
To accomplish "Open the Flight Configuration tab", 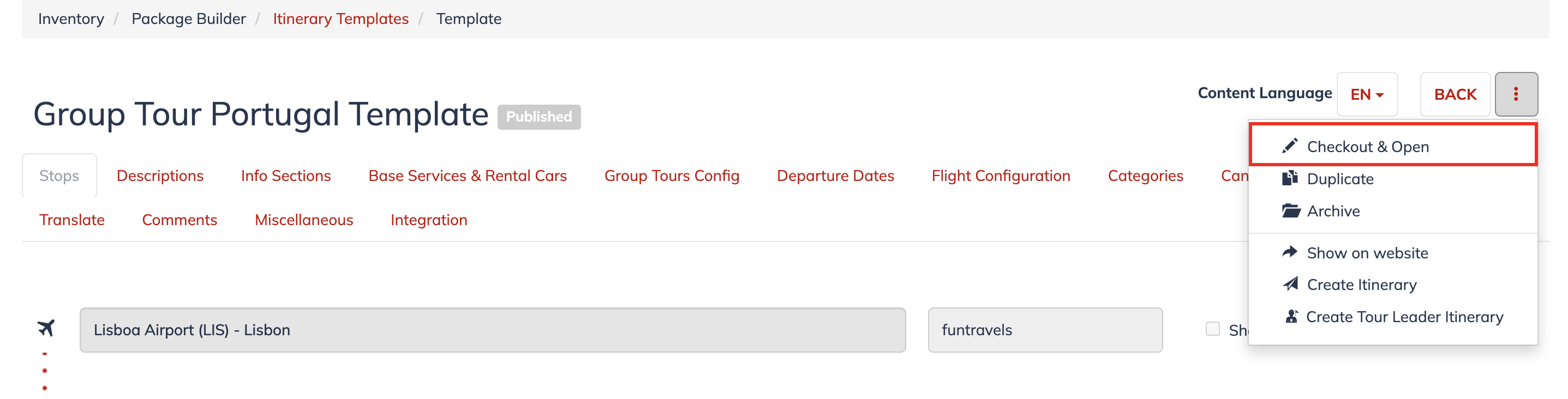I will (x=1001, y=176).
